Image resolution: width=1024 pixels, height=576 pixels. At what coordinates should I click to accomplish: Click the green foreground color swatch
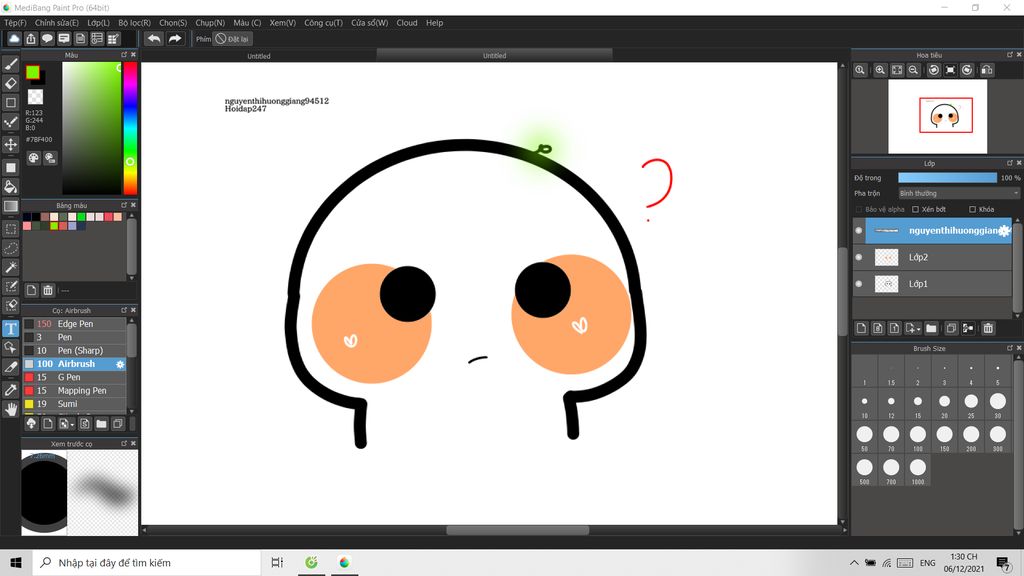click(33, 72)
